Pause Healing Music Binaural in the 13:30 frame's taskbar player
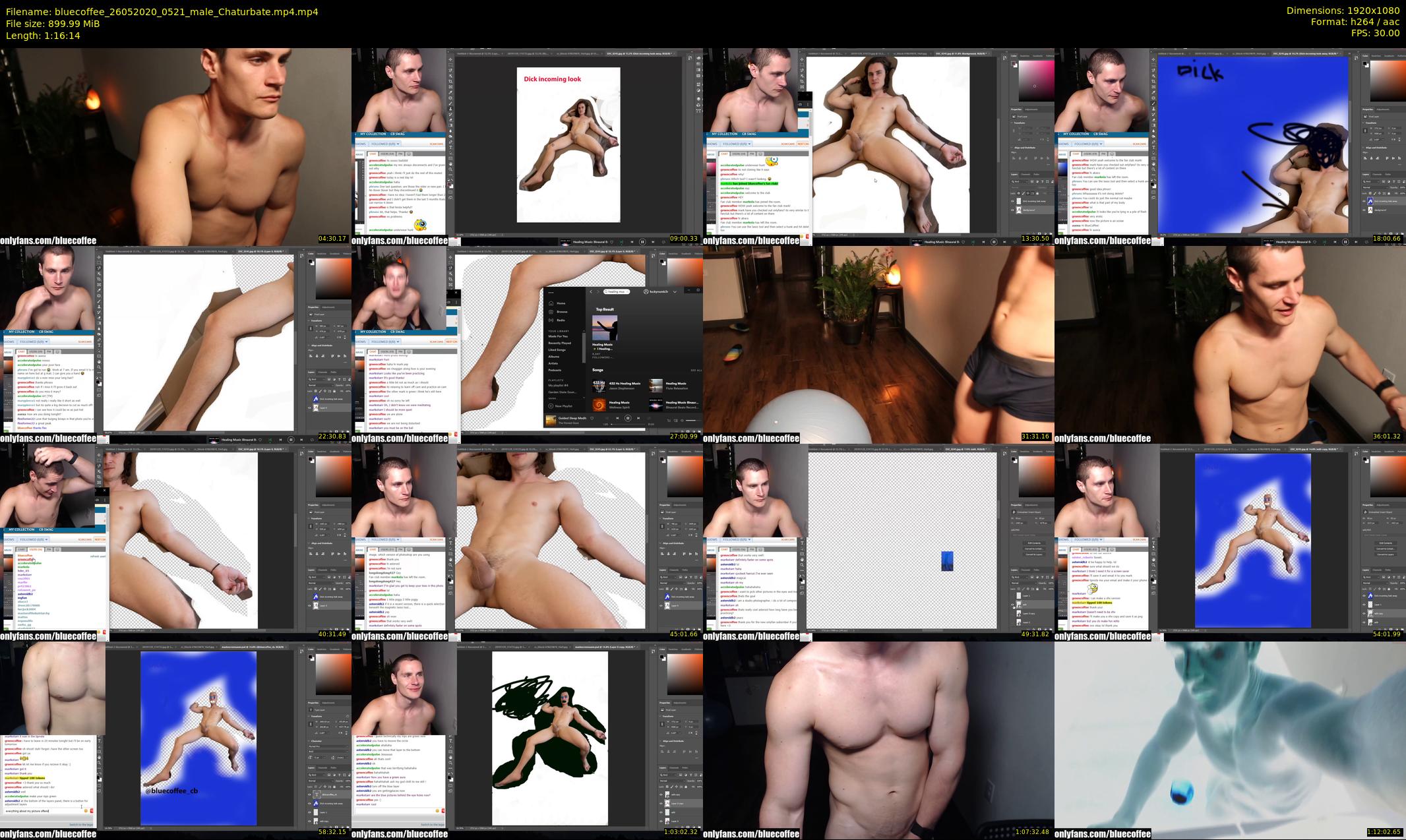The image size is (1406, 840). click(x=994, y=242)
